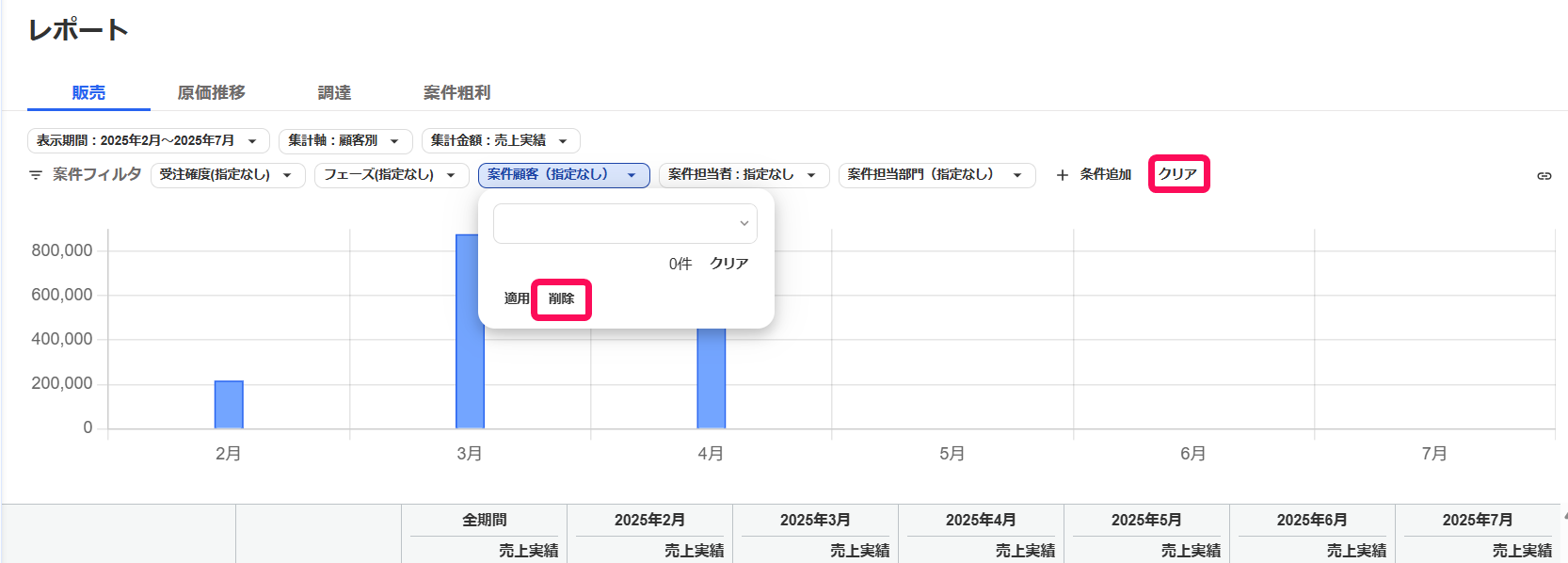Click the レポート page title
The height and width of the screenshot is (563, 1568).
[78, 30]
